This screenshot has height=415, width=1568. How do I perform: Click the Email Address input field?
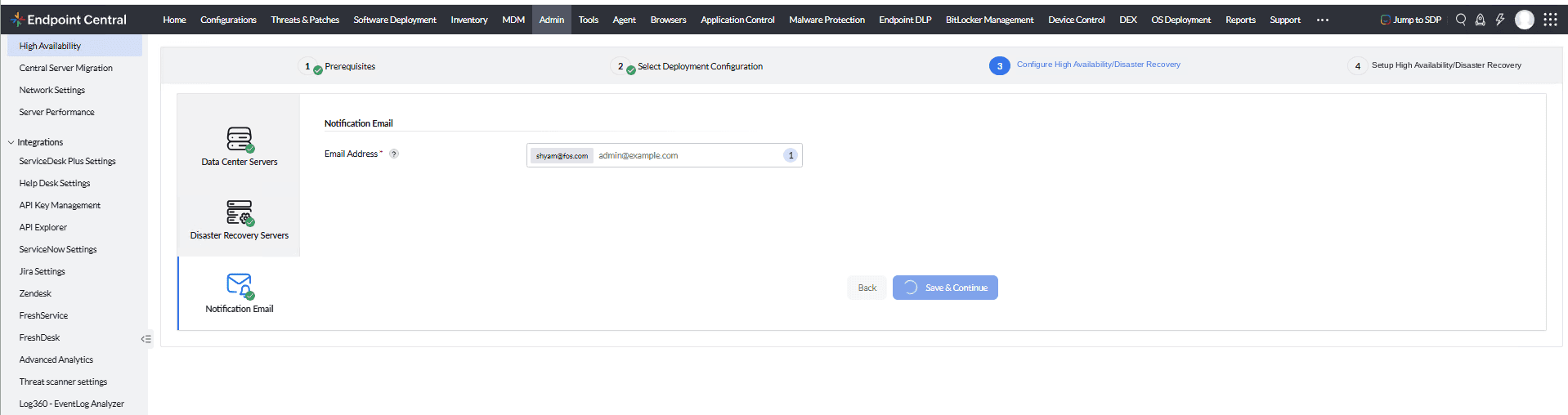[x=665, y=155]
